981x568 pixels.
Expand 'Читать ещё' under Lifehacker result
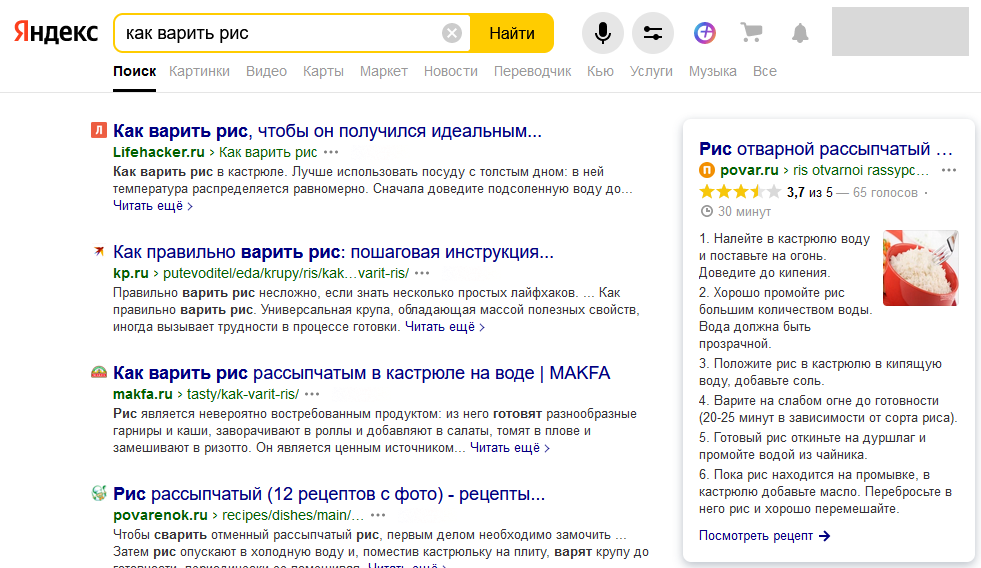(x=152, y=206)
